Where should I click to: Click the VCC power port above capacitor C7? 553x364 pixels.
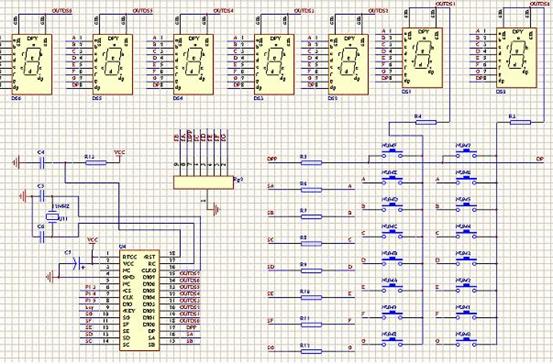(x=92, y=242)
